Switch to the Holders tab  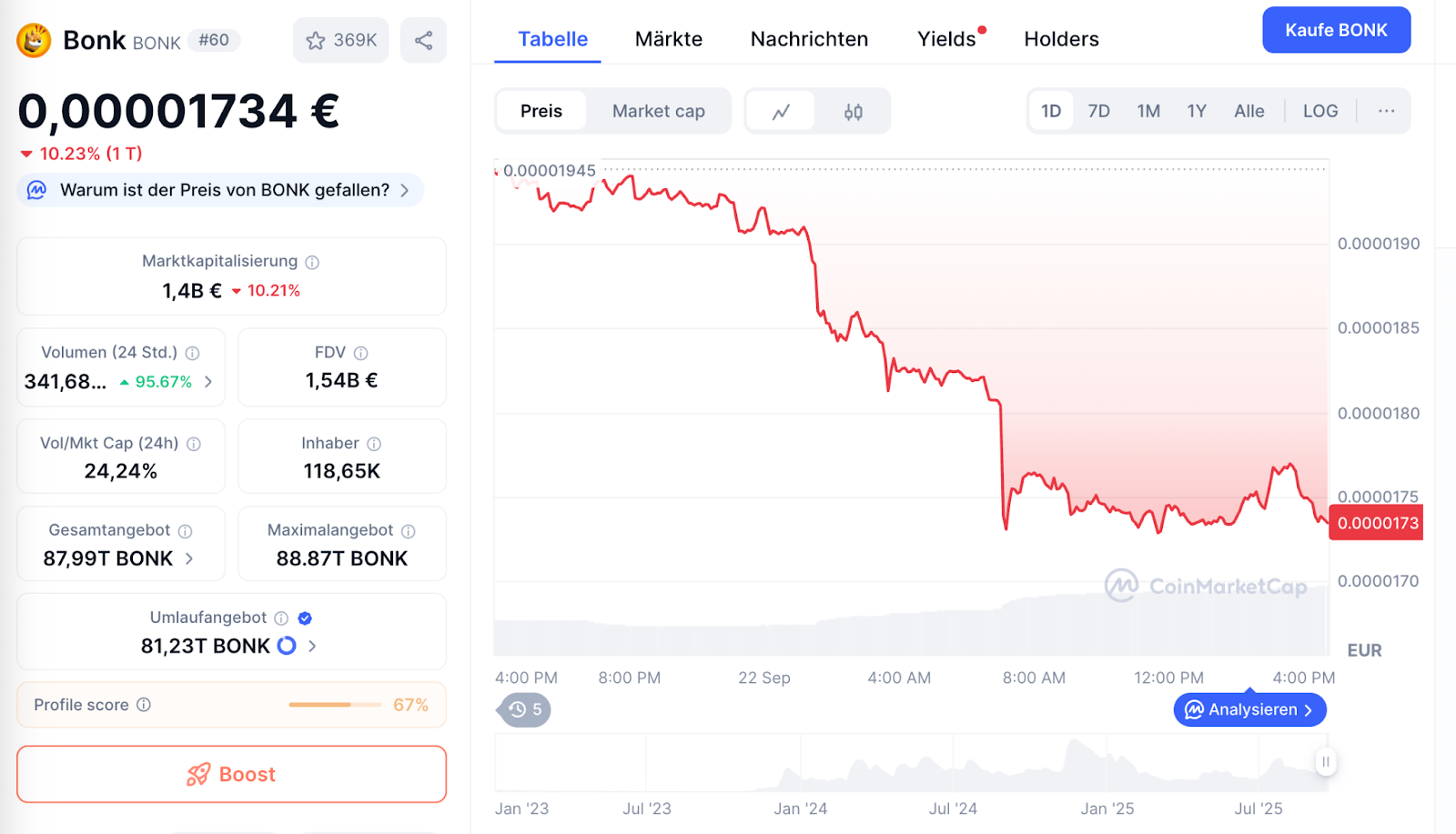1061,39
